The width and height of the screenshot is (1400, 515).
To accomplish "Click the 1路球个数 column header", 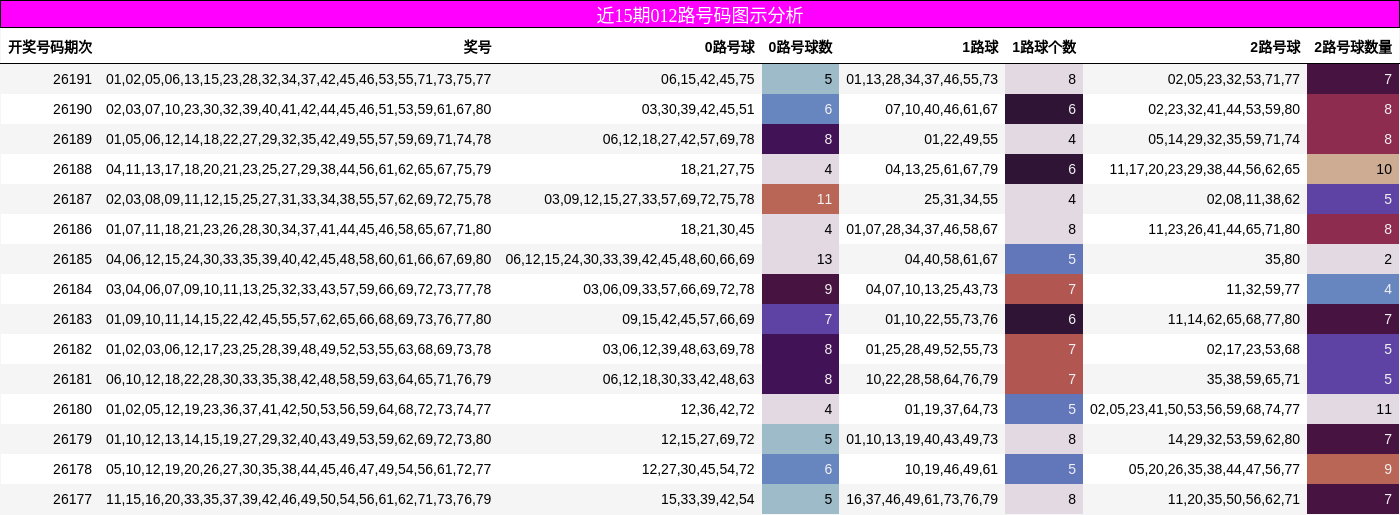I will point(1044,47).
